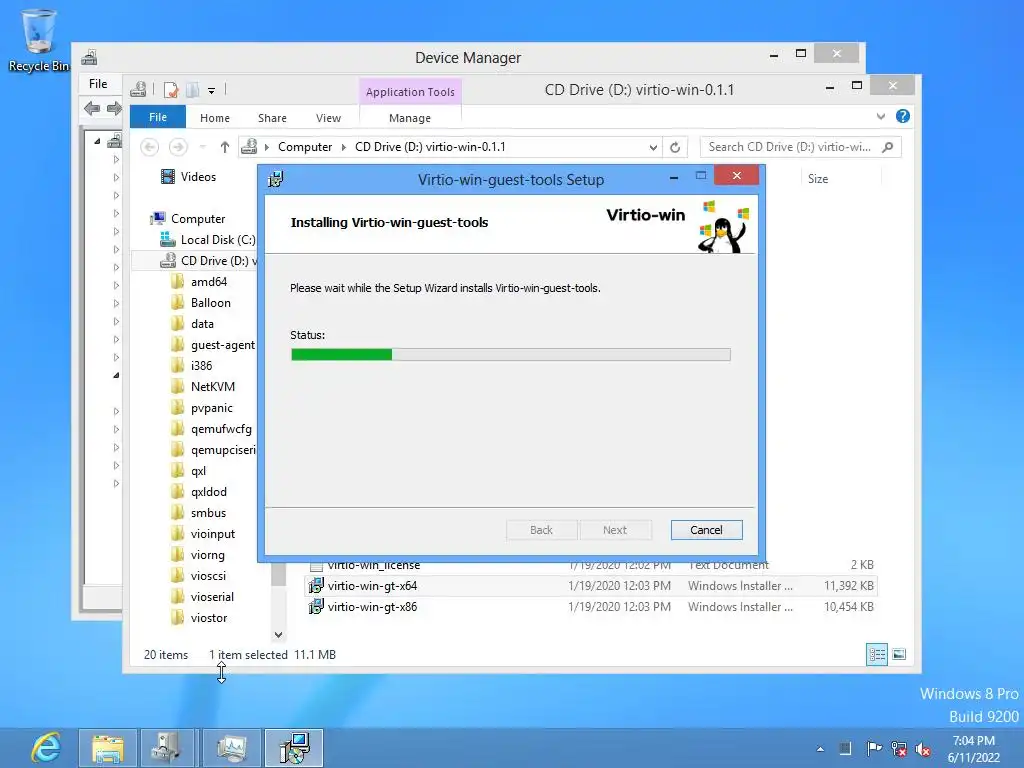Image resolution: width=1024 pixels, height=768 pixels.
Task: Collapse the top Device Manager tree node
Action: click(x=97, y=141)
